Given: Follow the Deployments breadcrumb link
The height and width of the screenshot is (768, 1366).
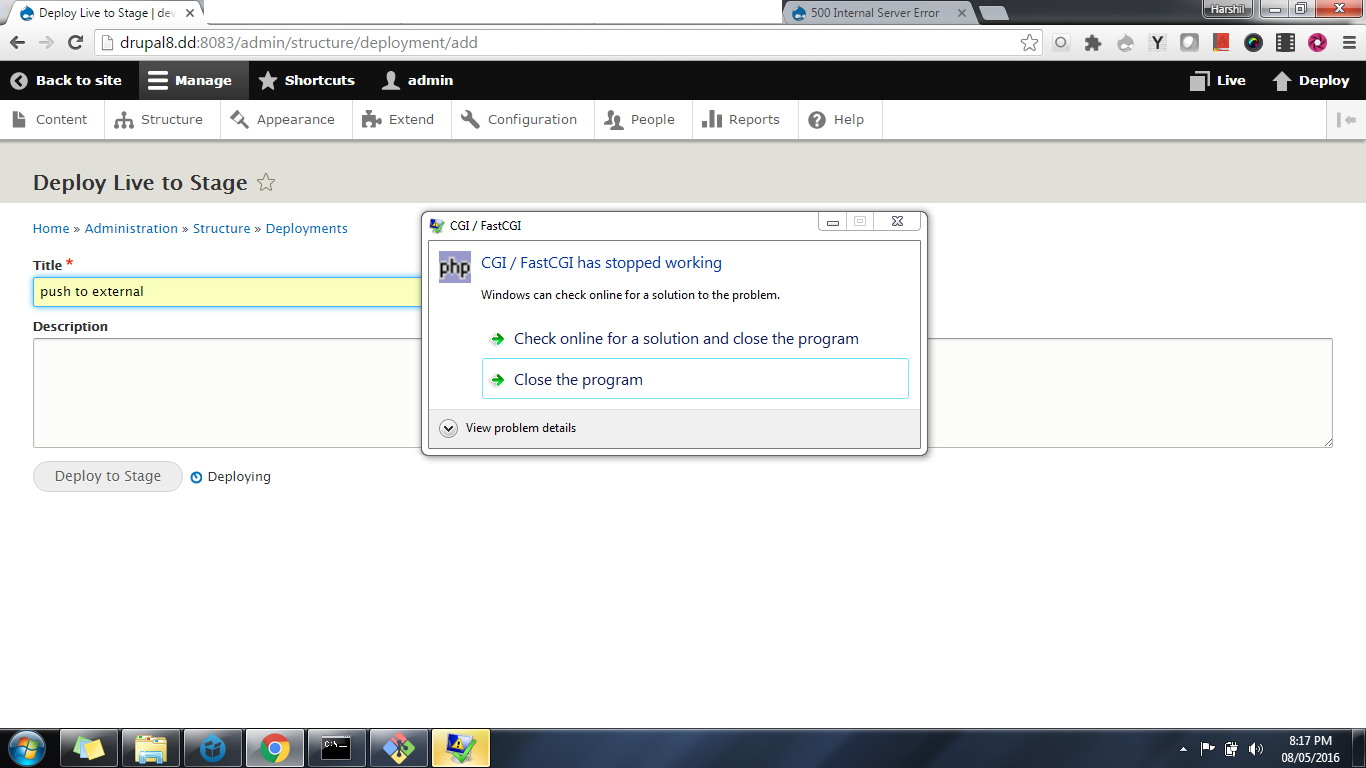Looking at the screenshot, I should 307,228.
